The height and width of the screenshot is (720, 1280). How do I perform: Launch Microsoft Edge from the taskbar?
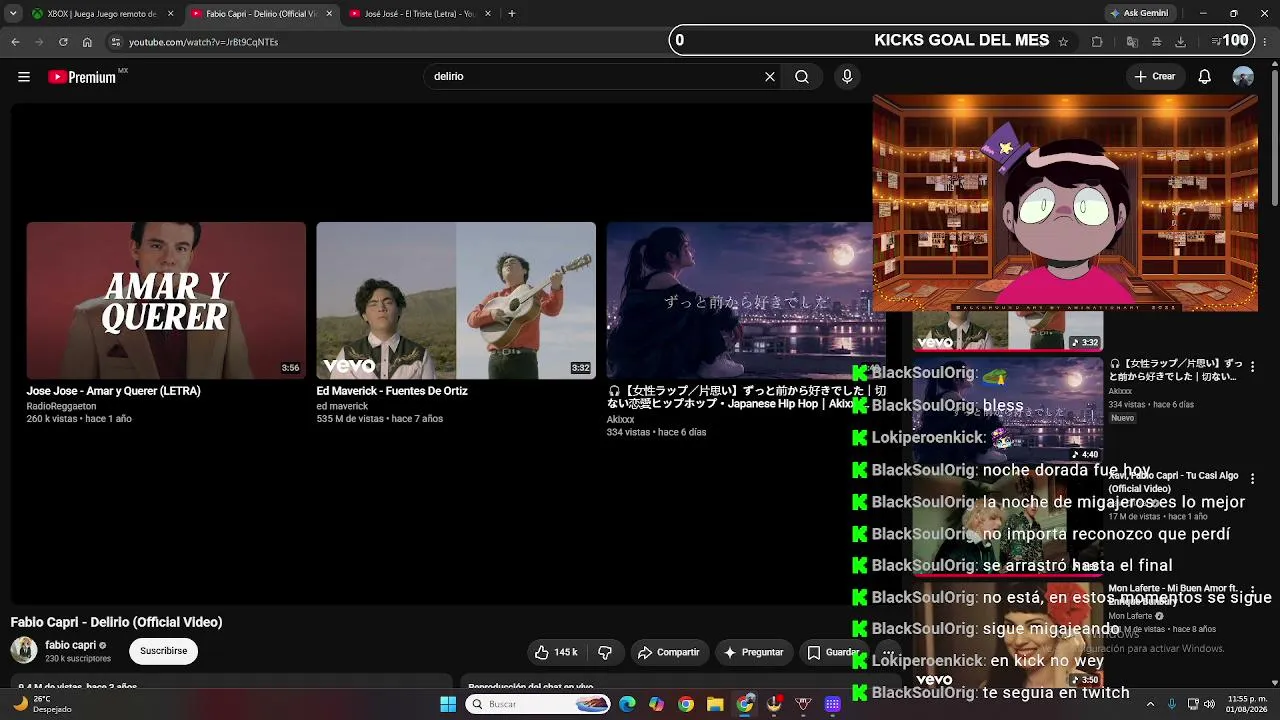627,704
